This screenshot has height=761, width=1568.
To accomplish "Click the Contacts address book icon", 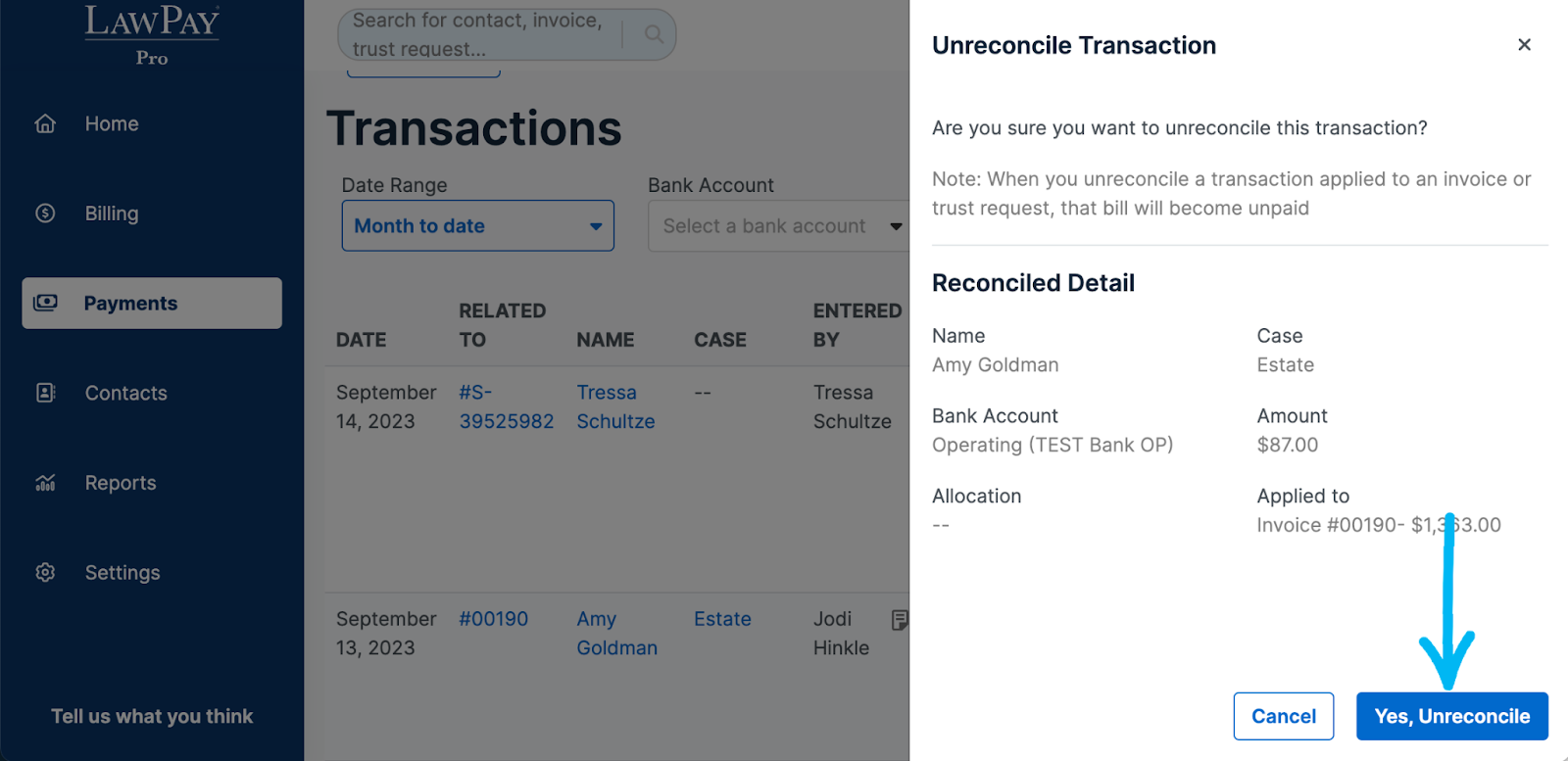I will pyautogui.click(x=45, y=393).
